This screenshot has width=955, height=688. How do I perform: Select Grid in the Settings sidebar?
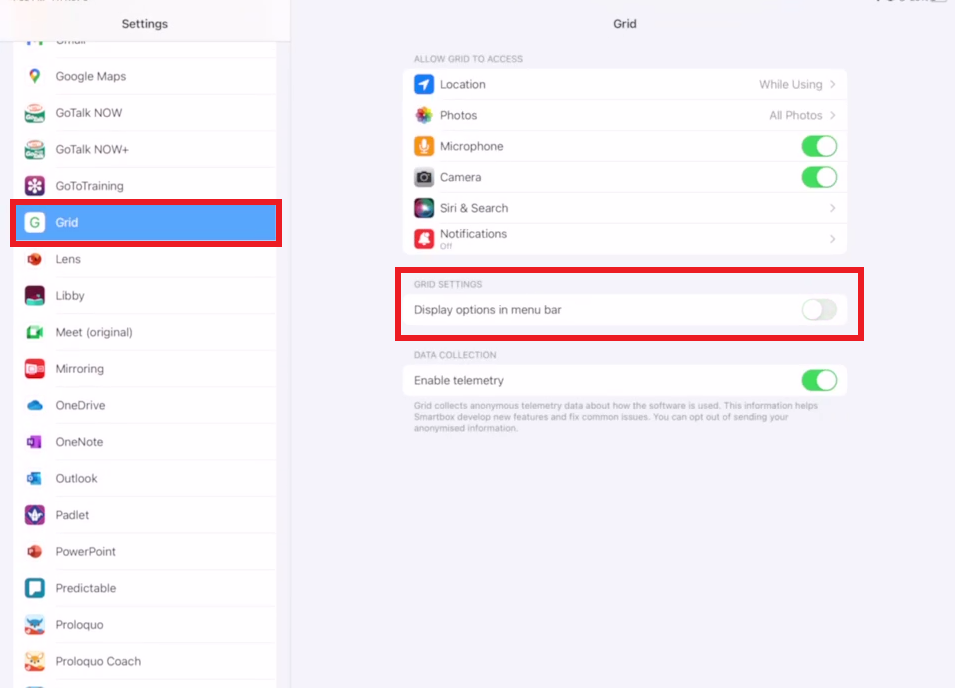click(x=146, y=222)
